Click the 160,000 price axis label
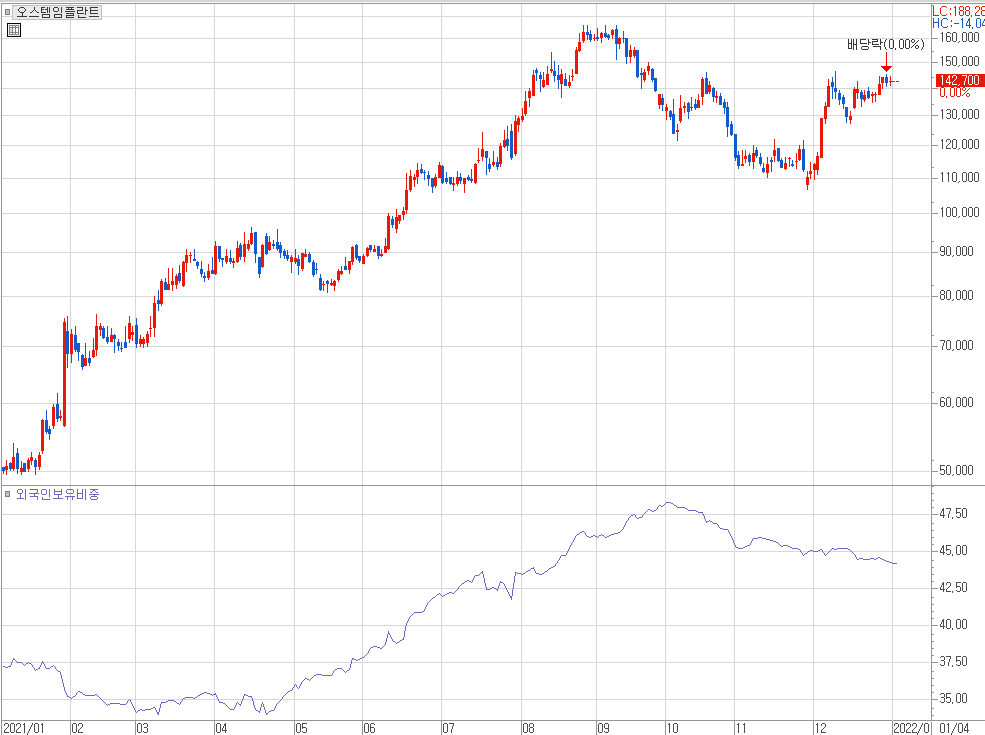 point(959,38)
